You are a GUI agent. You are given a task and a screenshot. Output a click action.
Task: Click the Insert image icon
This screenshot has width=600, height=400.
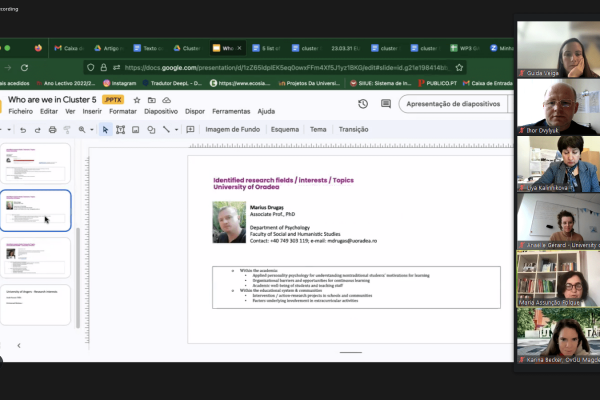click(x=135, y=130)
